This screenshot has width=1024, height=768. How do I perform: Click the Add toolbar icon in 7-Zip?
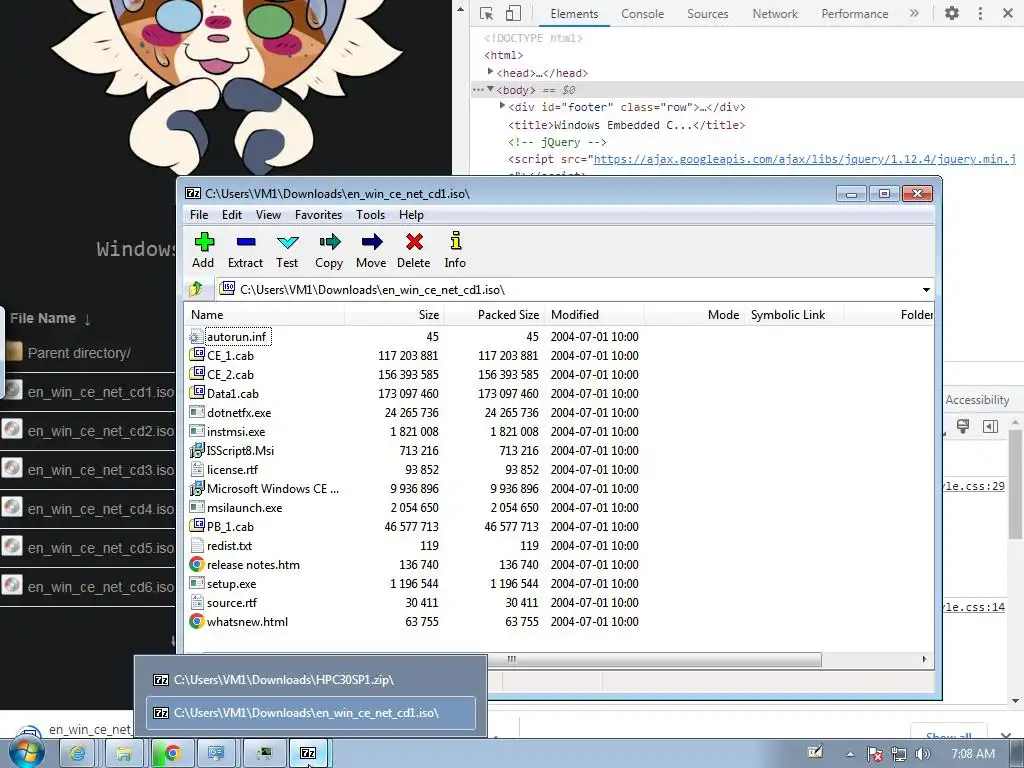(x=203, y=250)
